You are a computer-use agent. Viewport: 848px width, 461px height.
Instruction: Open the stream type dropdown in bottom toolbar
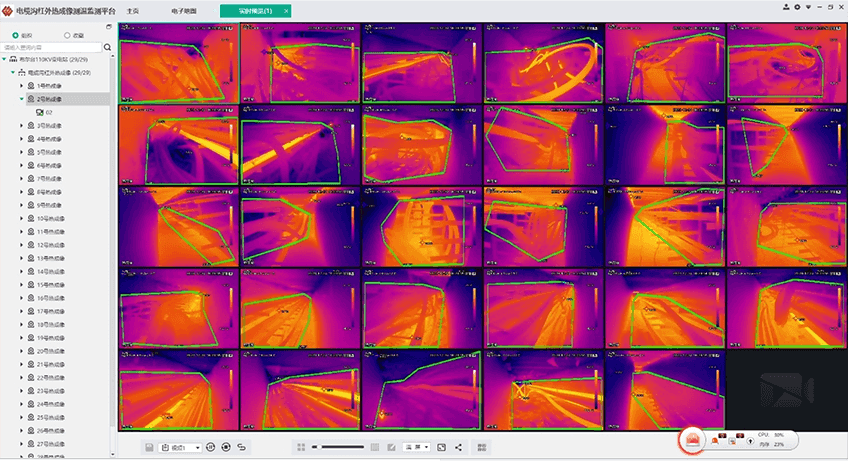[416, 447]
